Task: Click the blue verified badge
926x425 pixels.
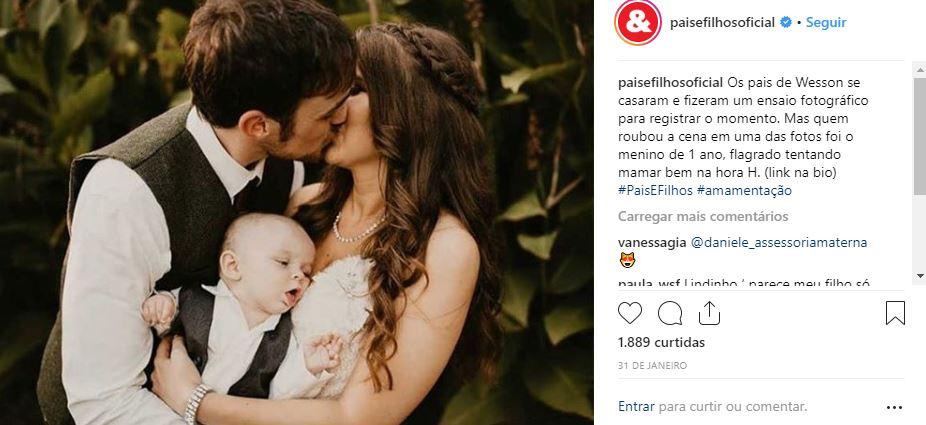Action: point(785,22)
